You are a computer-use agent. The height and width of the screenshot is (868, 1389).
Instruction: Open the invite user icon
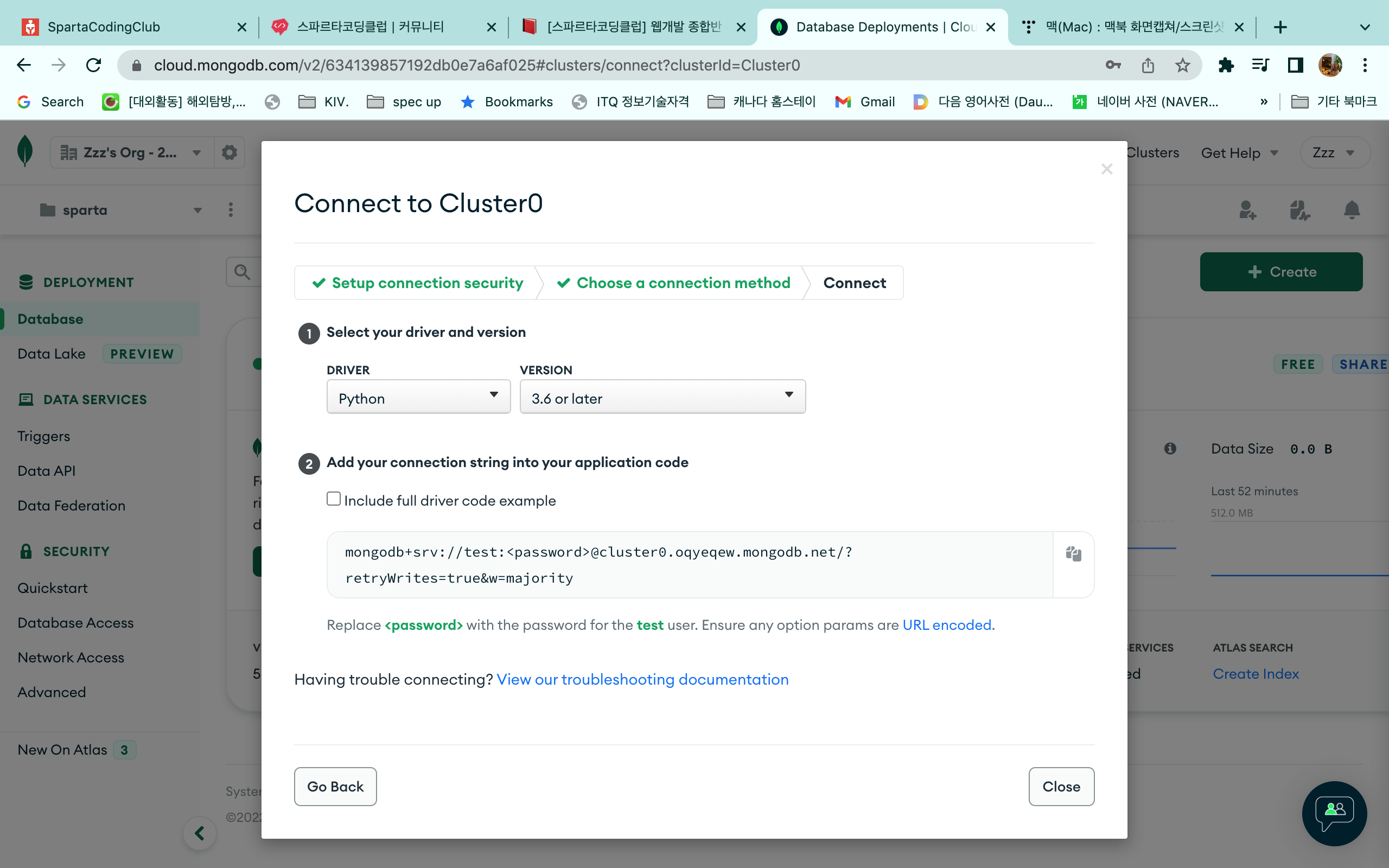point(1247,210)
